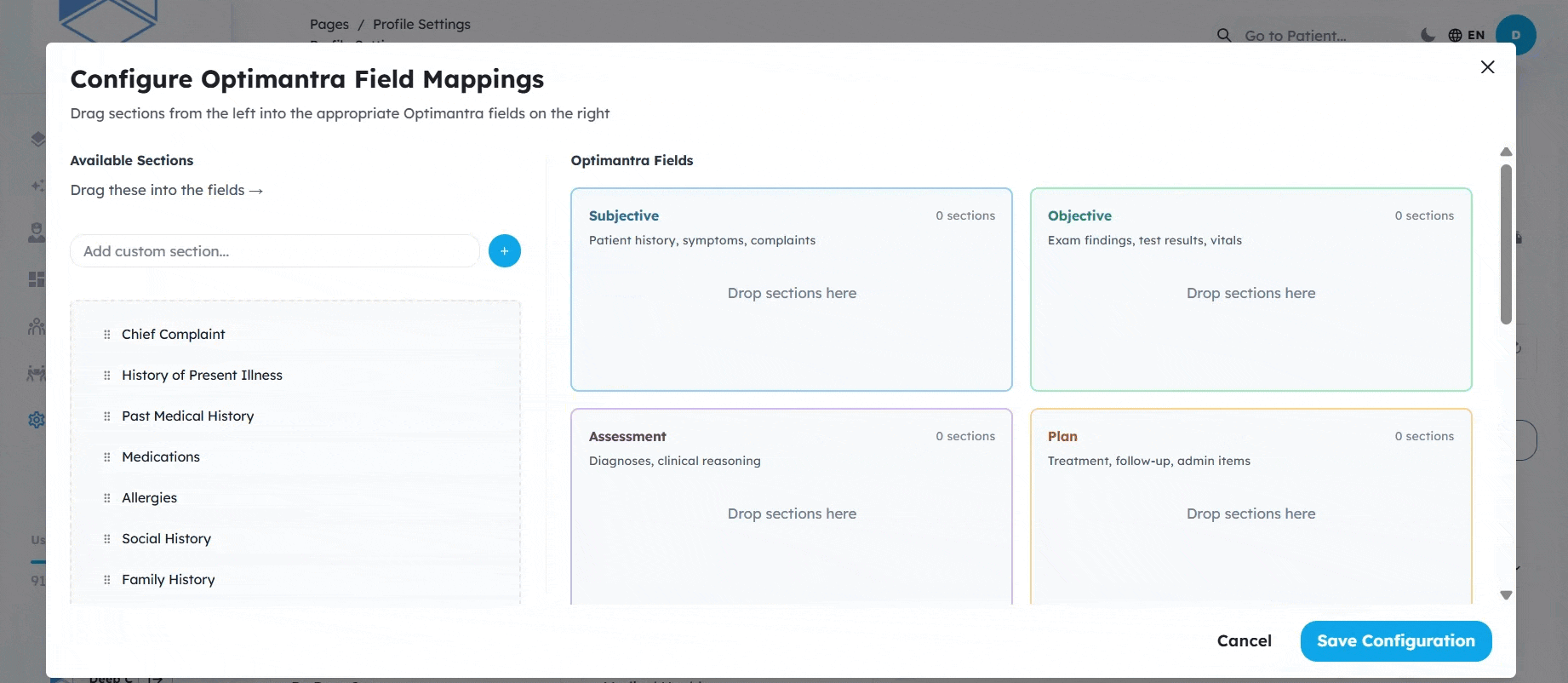Image resolution: width=1568 pixels, height=683 pixels.
Task: Click the three-people group icon in the sidebar
Action: [37, 326]
